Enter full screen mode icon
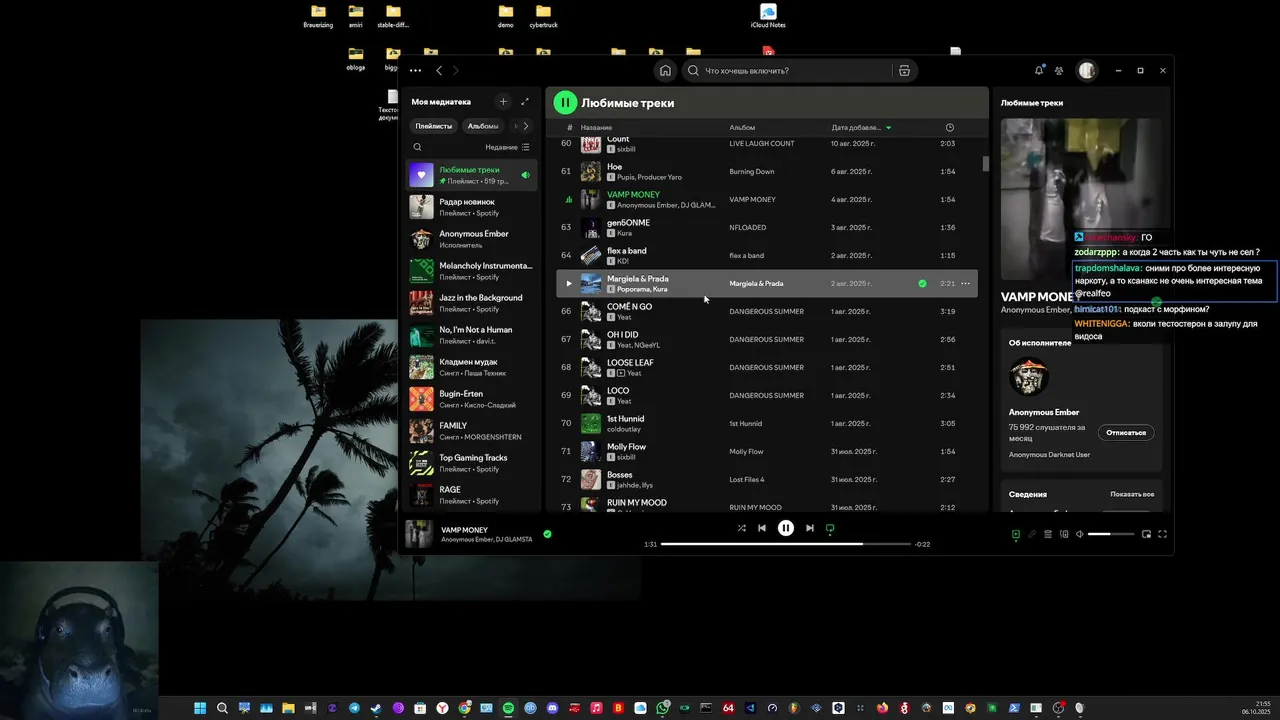 coord(1162,534)
